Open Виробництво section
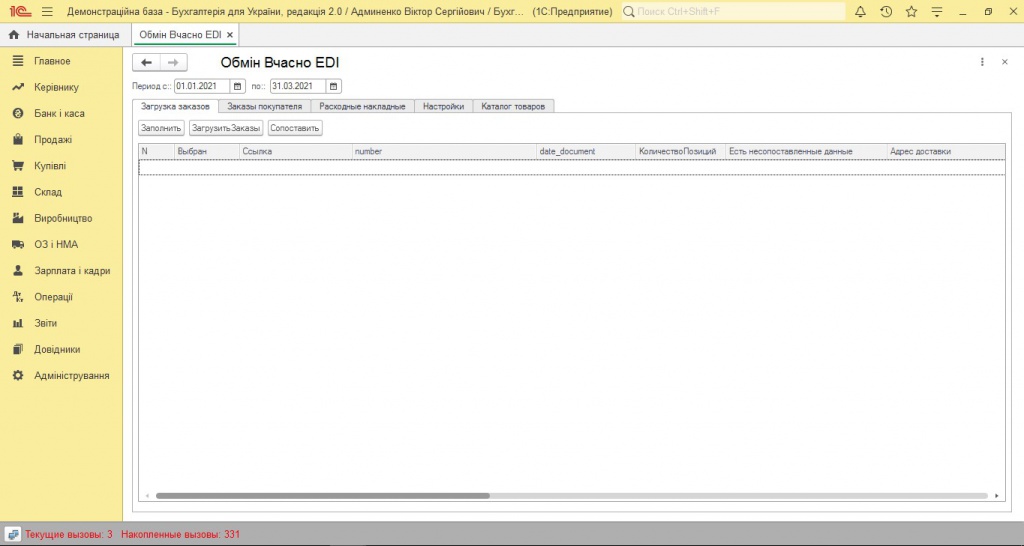The width and height of the screenshot is (1024, 546). tap(61, 218)
